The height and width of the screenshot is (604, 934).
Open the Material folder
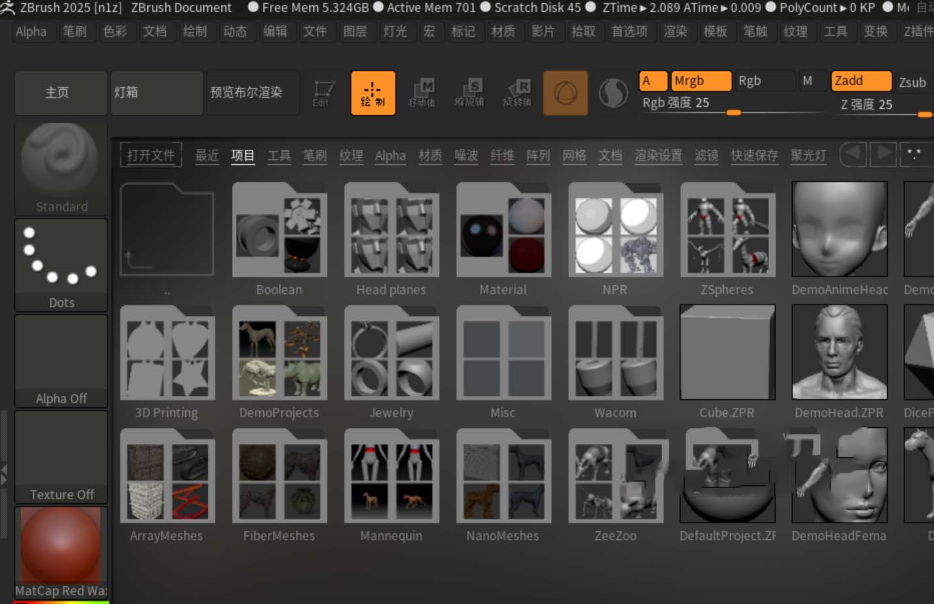(503, 239)
